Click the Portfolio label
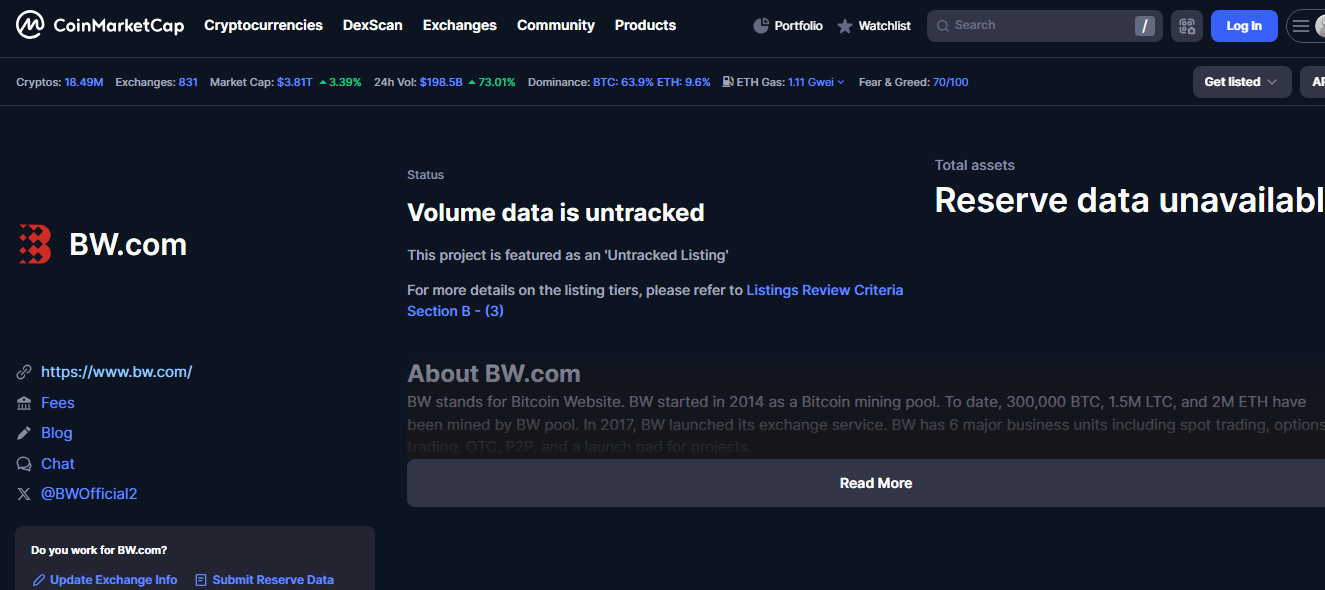The height and width of the screenshot is (590, 1325). [x=799, y=26]
